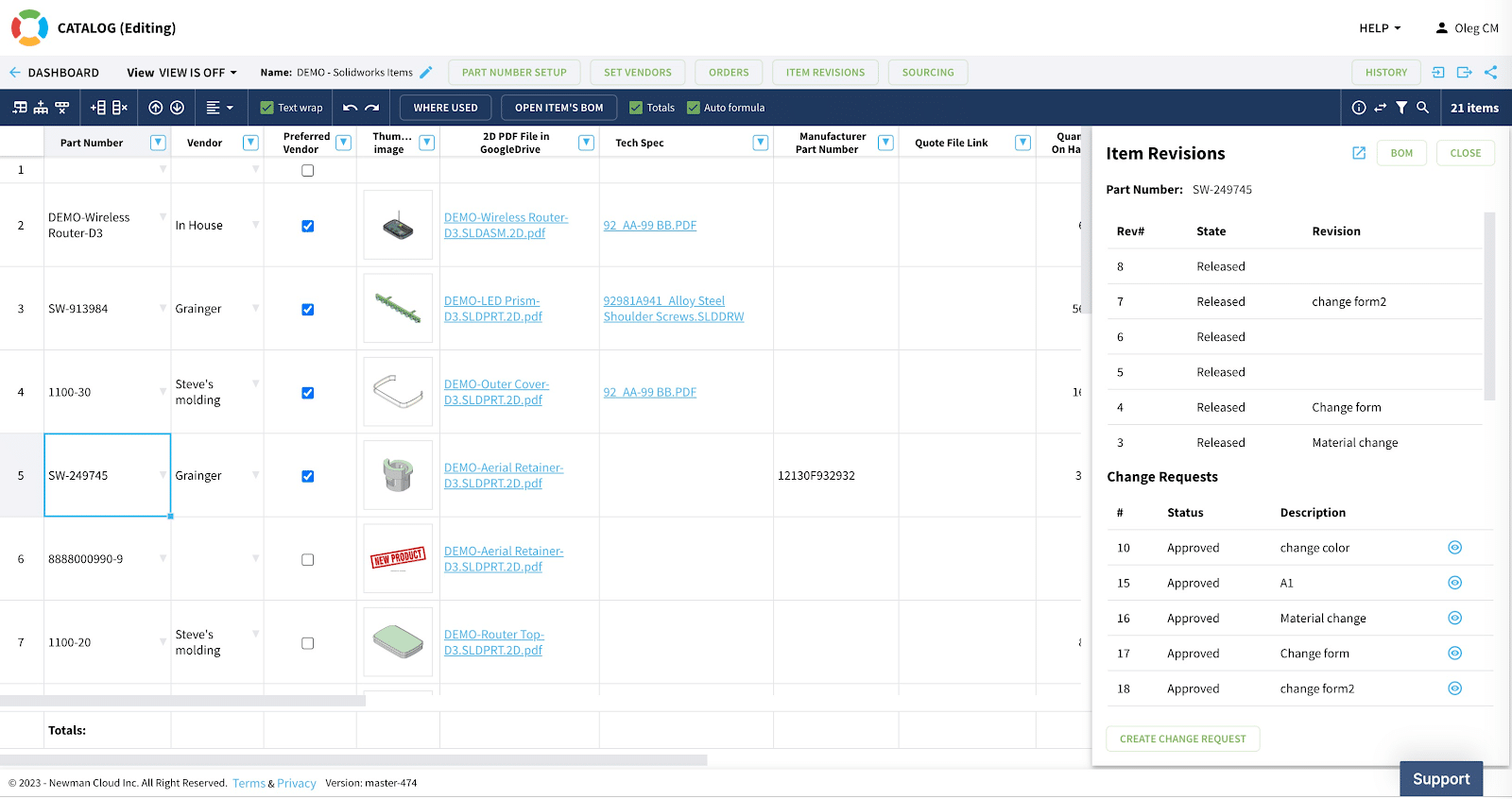Click the share icon at top right
This screenshot has height=799, width=1512.
1490,73
